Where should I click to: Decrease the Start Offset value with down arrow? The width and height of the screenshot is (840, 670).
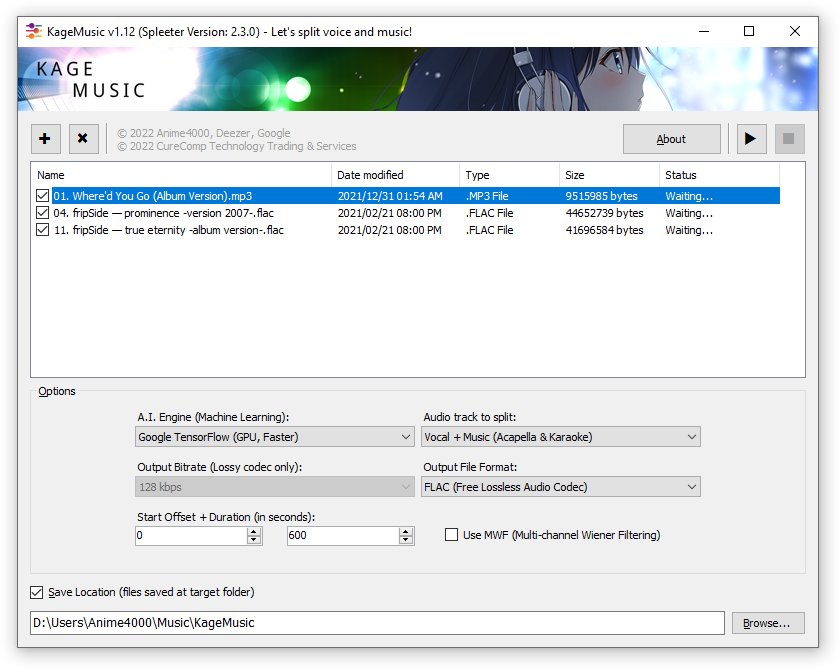(254, 540)
